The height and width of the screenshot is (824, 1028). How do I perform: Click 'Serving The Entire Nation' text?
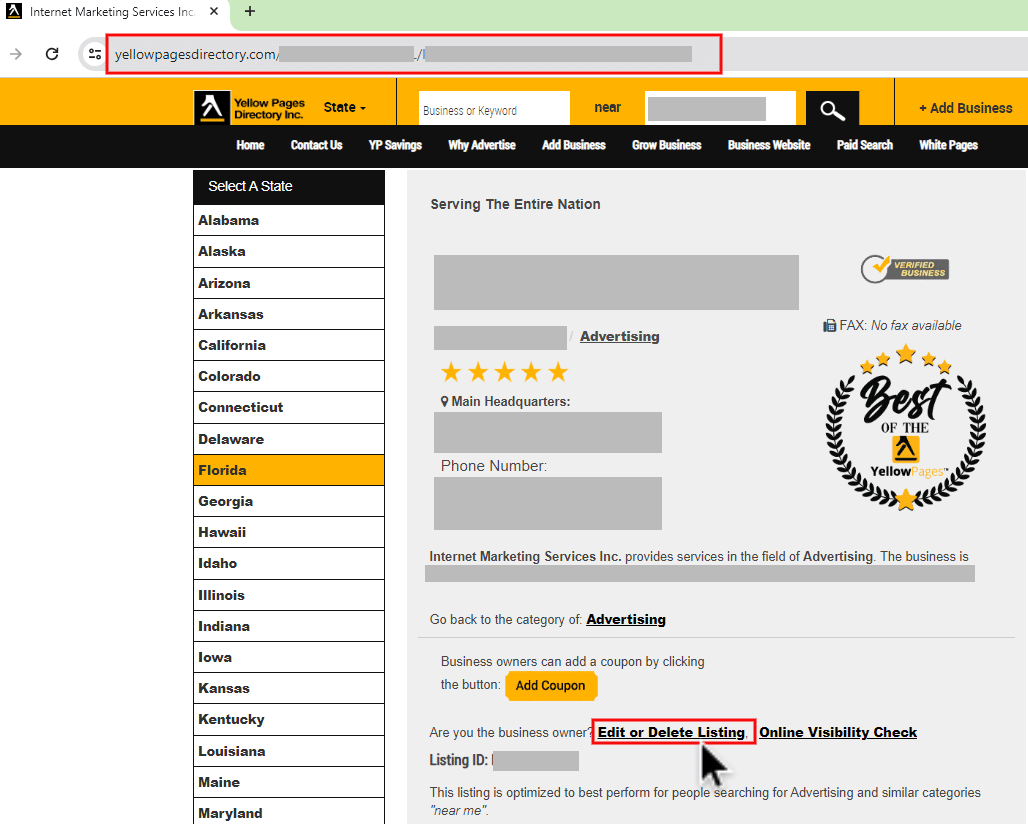coord(515,205)
